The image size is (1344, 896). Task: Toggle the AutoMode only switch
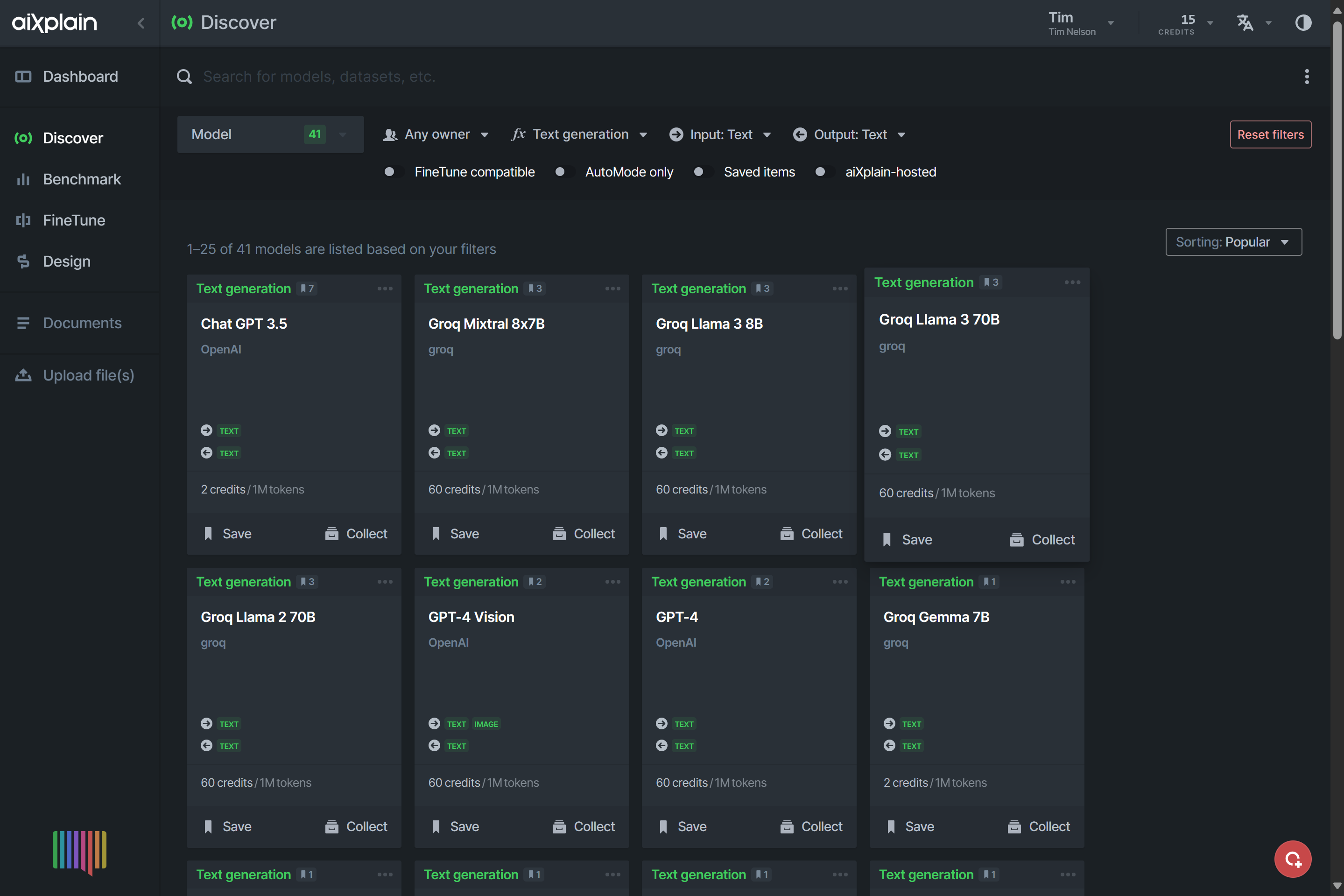tap(564, 172)
